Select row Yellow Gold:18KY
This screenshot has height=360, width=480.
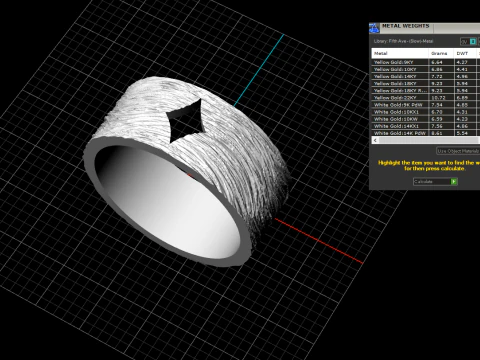(x=426, y=83)
